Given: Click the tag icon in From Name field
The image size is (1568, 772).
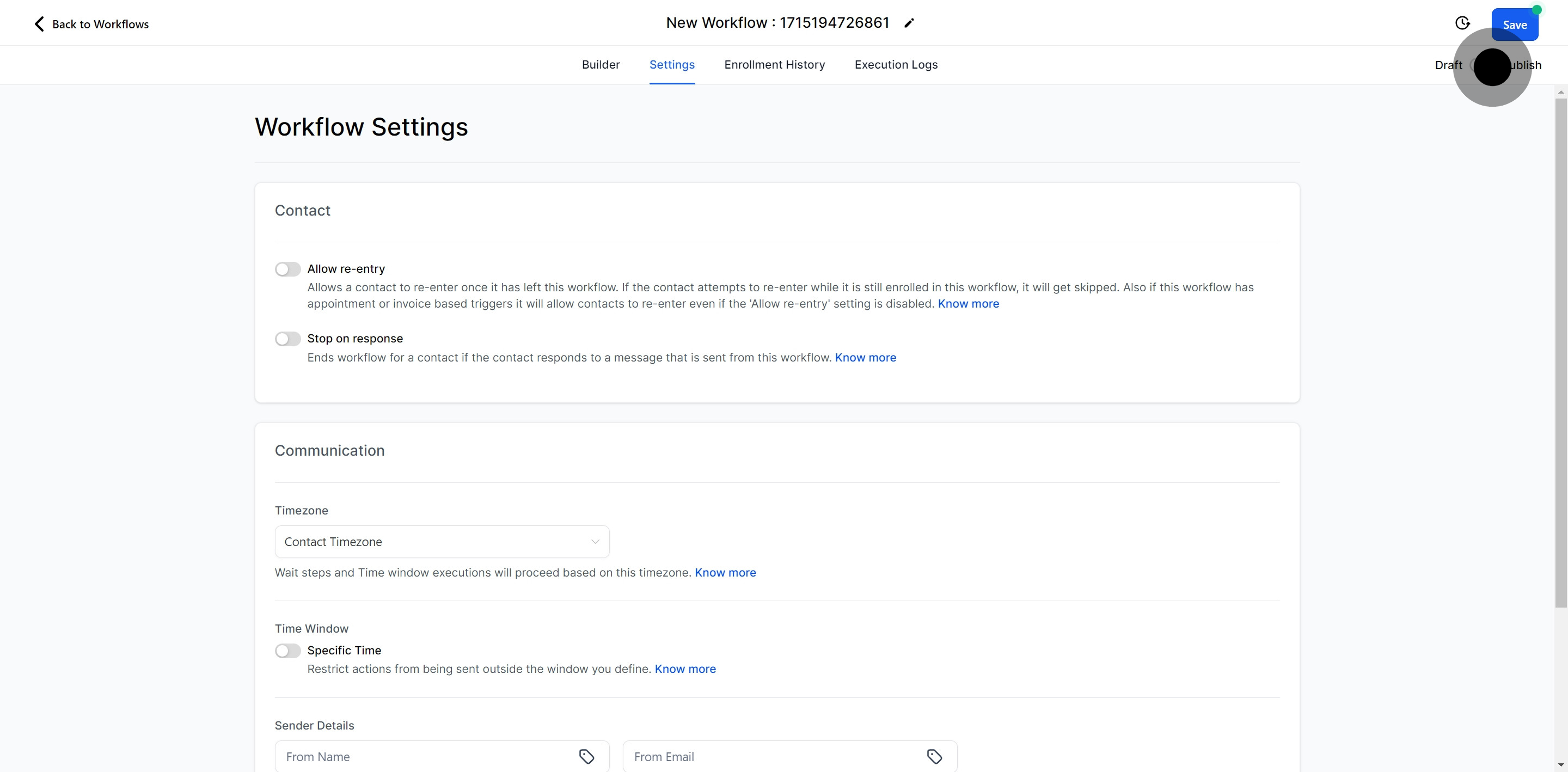Looking at the screenshot, I should click(586, 756).
